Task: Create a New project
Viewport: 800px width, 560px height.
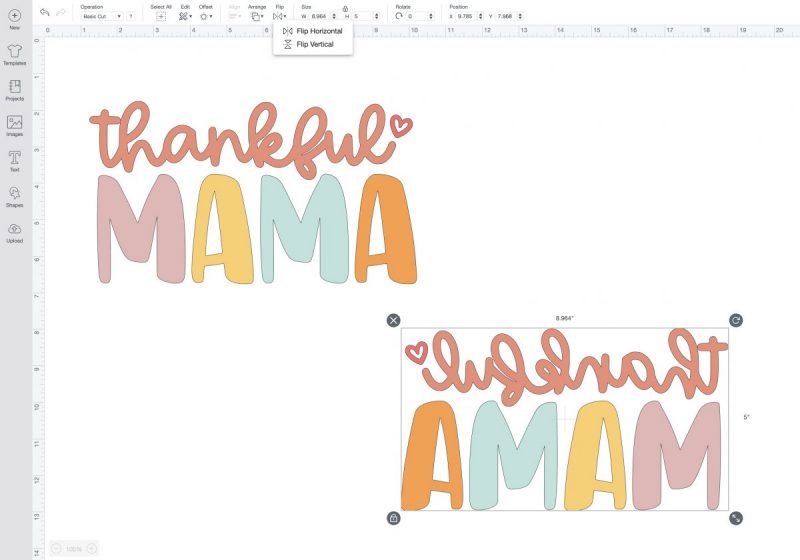Action: pos(14,19)
